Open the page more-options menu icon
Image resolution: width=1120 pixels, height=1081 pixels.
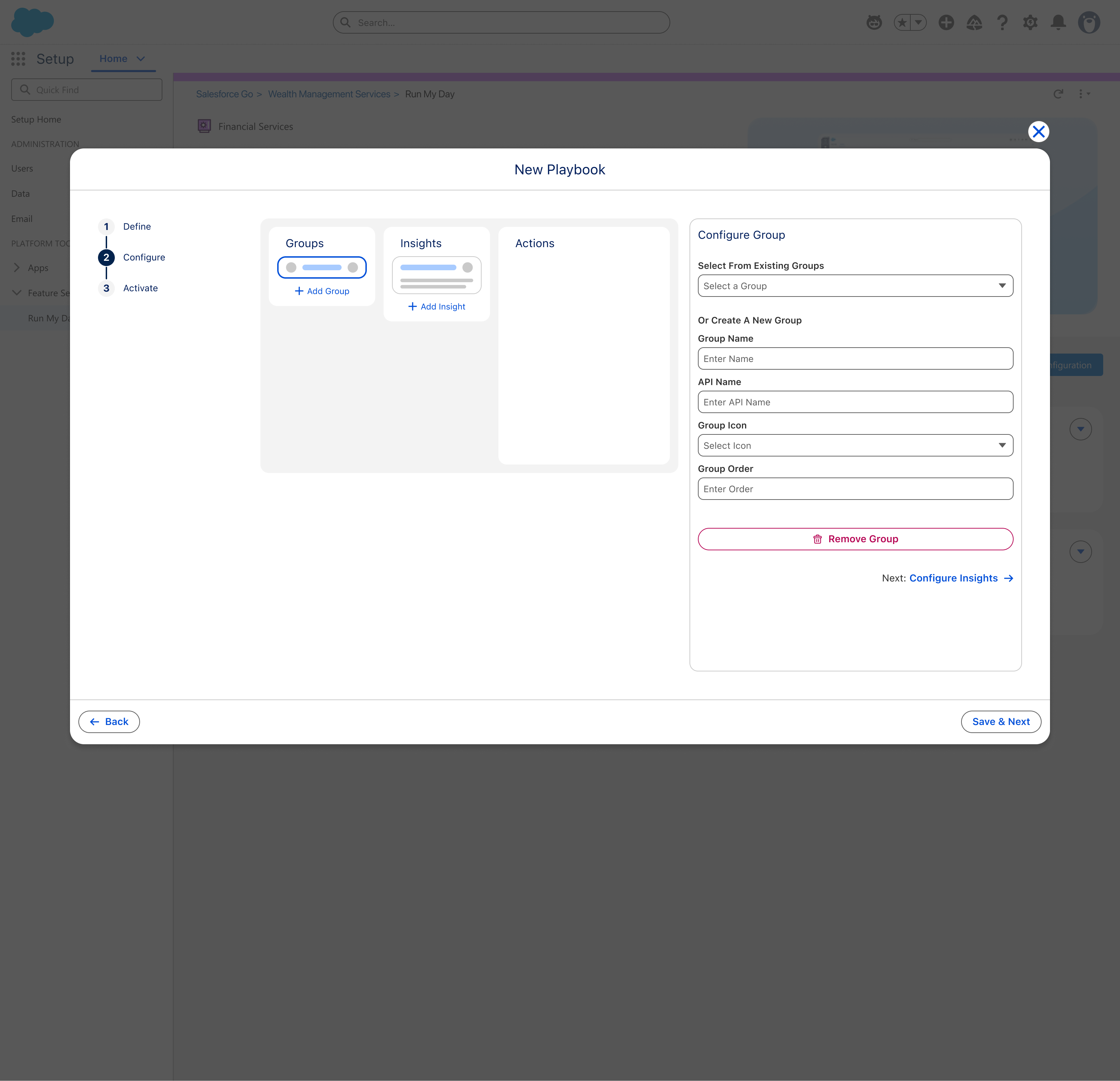pyautogui.click(x=1084, y=94)
